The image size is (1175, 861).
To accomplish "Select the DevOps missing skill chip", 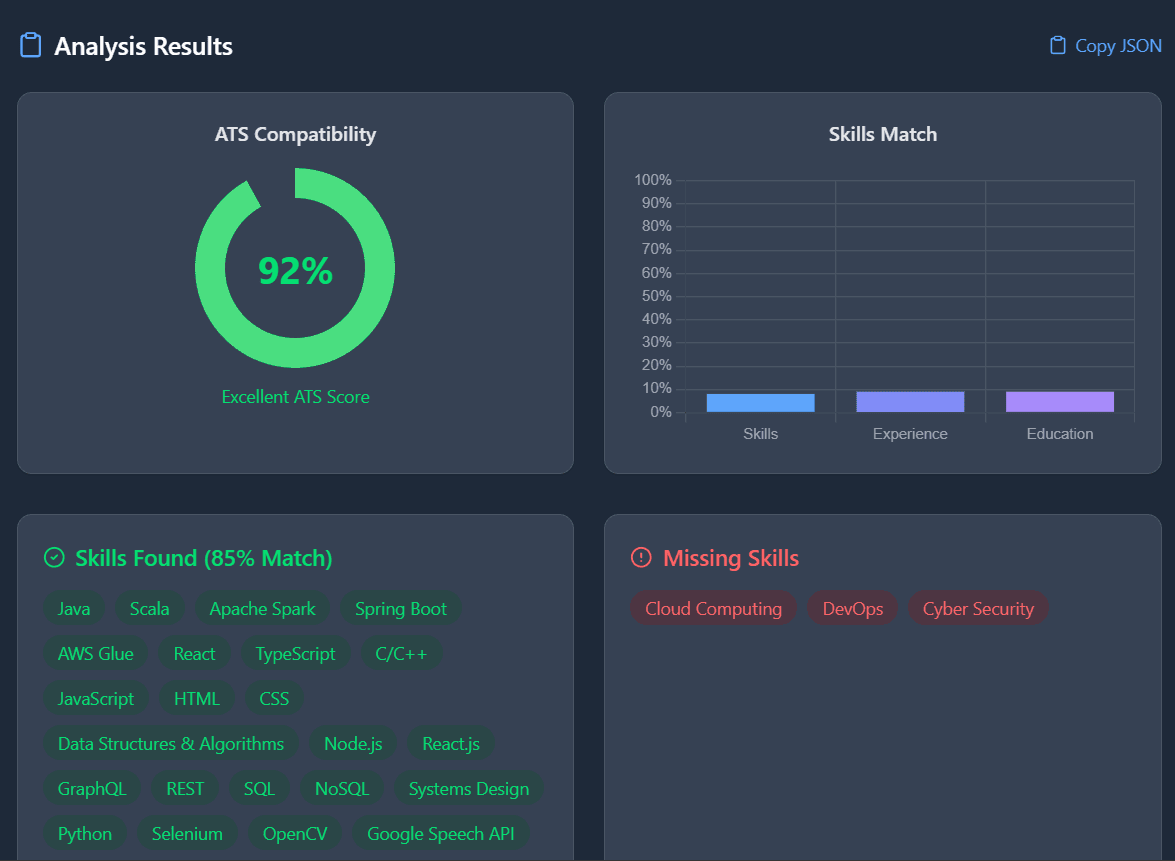I will click(852, 608).
